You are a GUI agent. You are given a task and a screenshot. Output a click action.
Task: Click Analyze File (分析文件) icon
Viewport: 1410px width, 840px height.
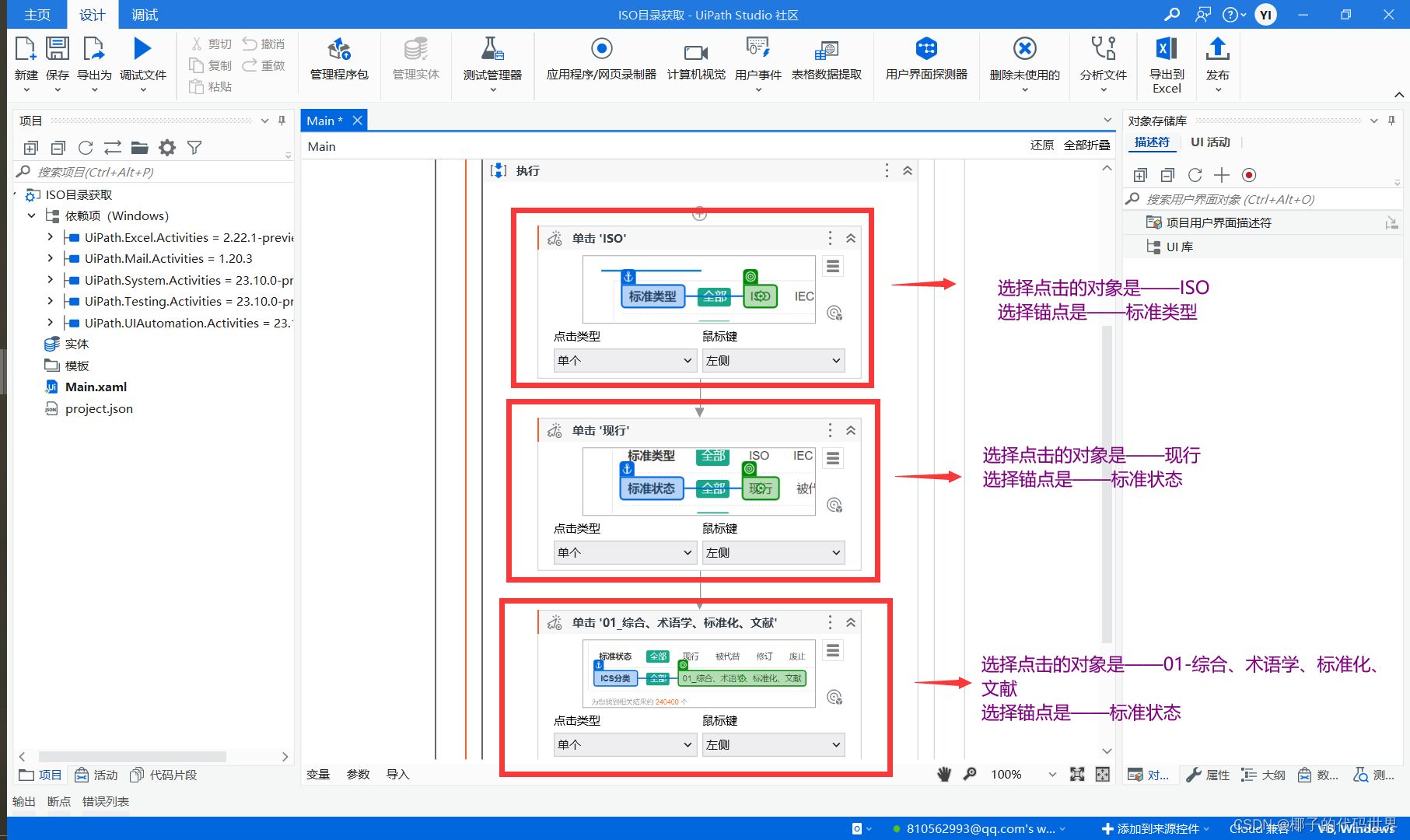(1103, 49)
